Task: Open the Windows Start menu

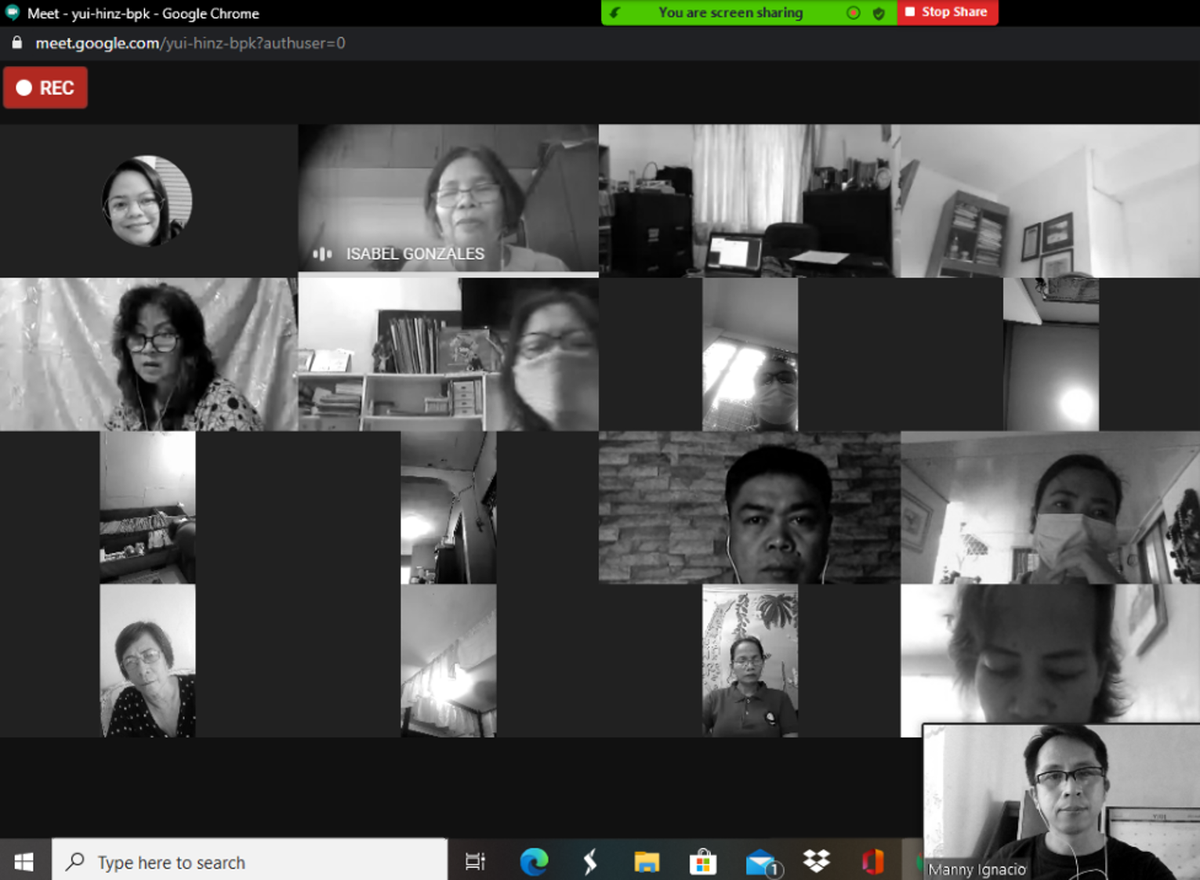Action: 24,861
